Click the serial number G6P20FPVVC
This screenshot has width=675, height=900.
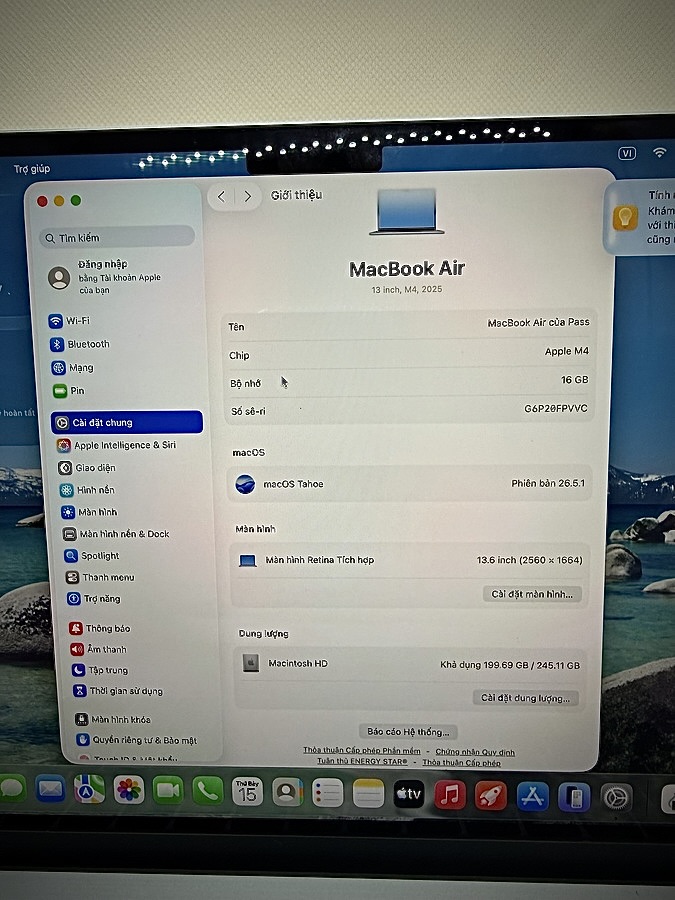pyautogui.click(x=556, y=409)
